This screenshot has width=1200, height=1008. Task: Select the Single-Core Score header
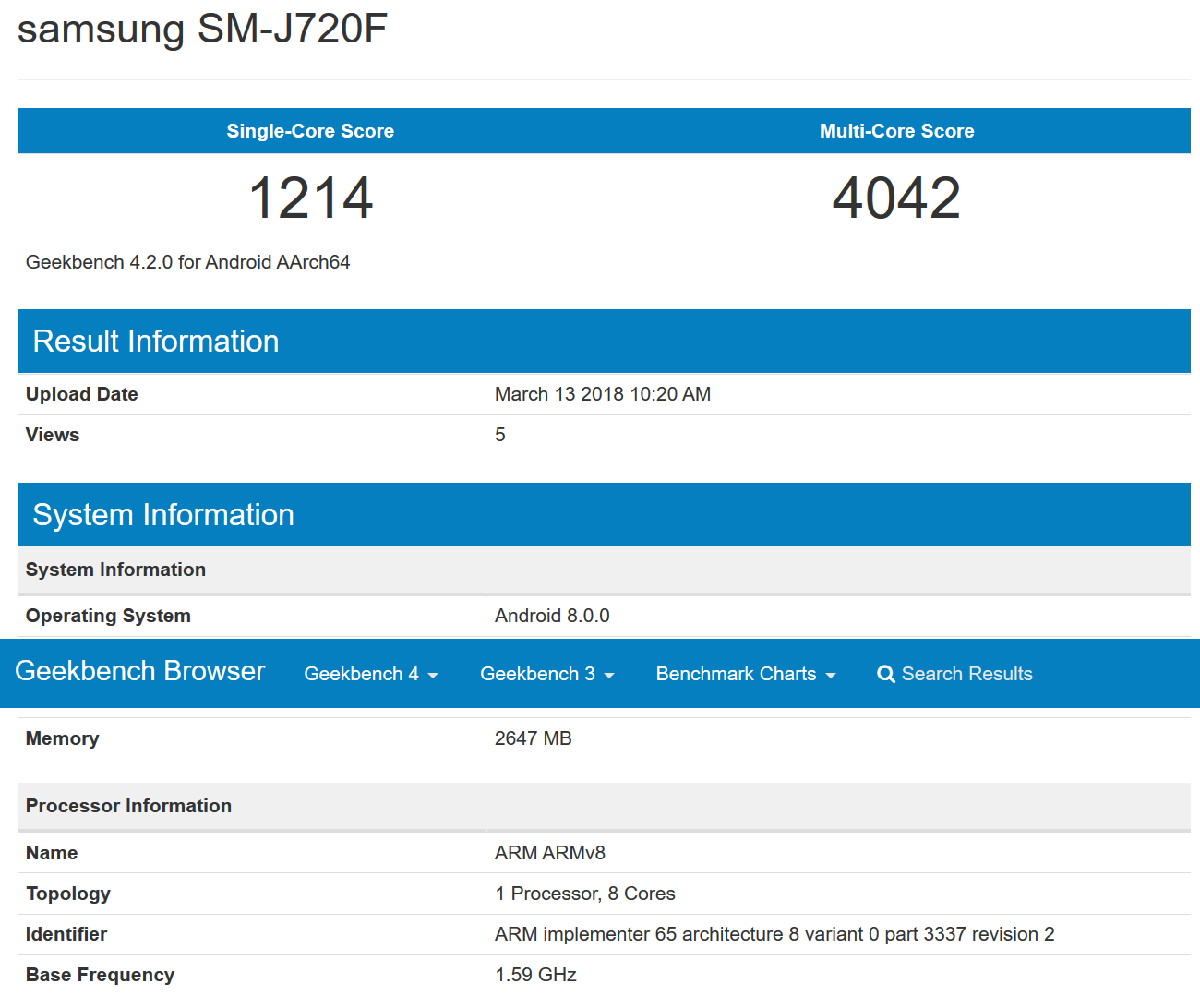click(310, 131)
